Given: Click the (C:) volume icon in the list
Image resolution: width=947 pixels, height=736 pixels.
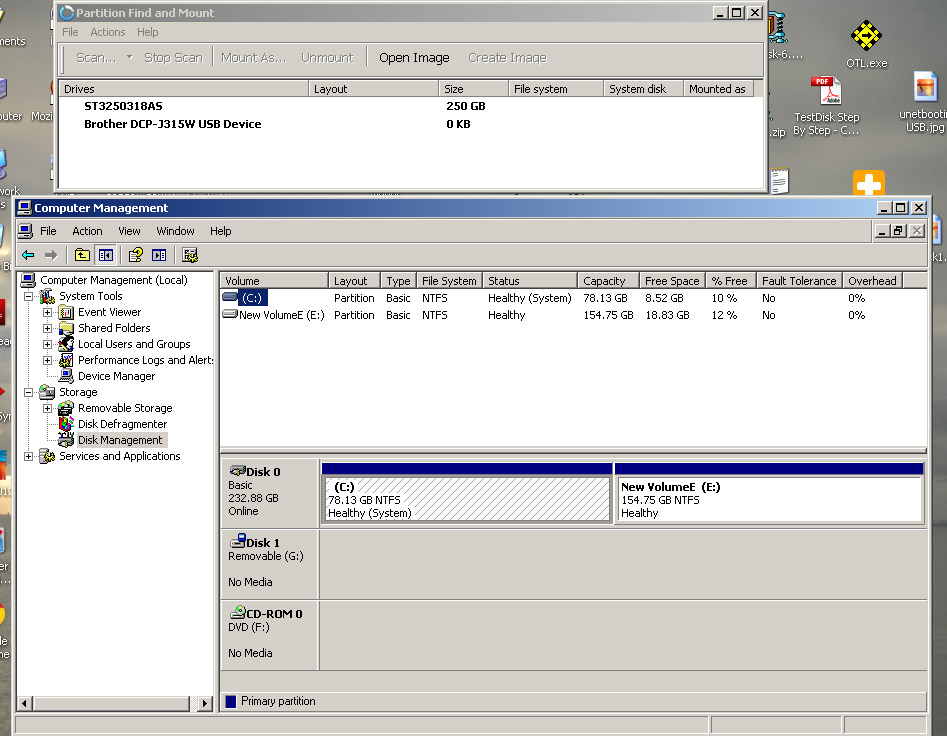Looking at the screenshot, I should click(230, 296).
